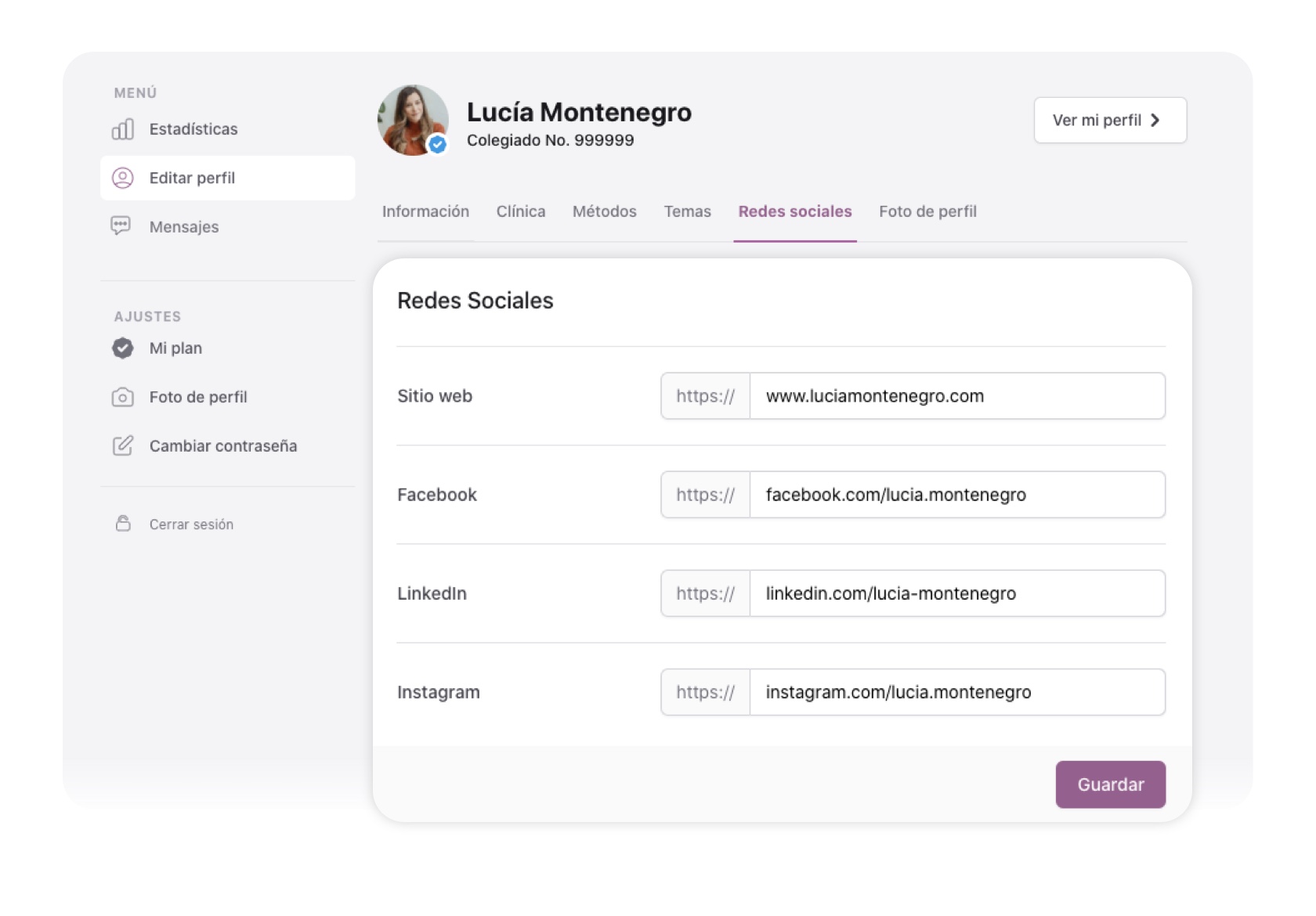The image size is (1316, 916).
Task: Click the https:// prefix for Instagram
Action: pos(706,692)
